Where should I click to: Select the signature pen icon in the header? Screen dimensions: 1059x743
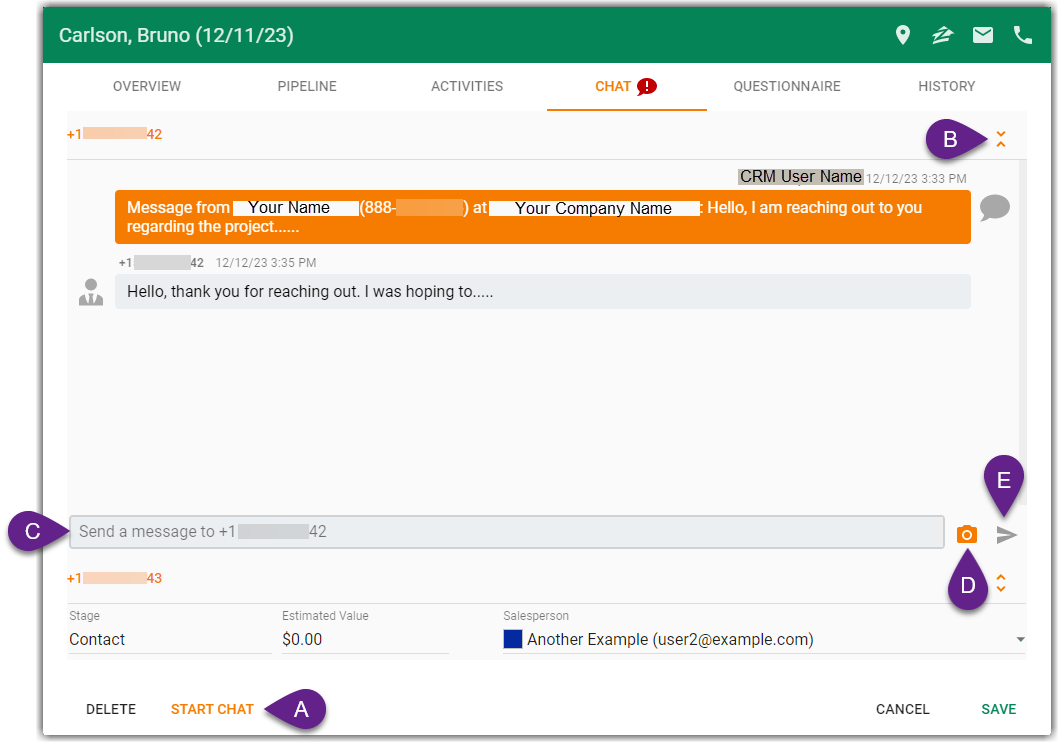(942, 34)
